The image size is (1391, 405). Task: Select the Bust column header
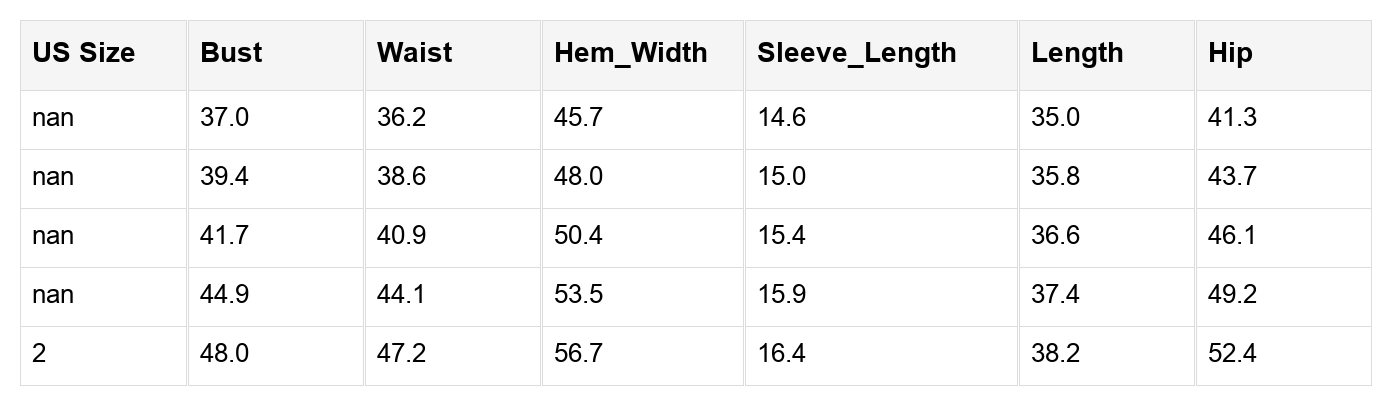click(231, 54)
